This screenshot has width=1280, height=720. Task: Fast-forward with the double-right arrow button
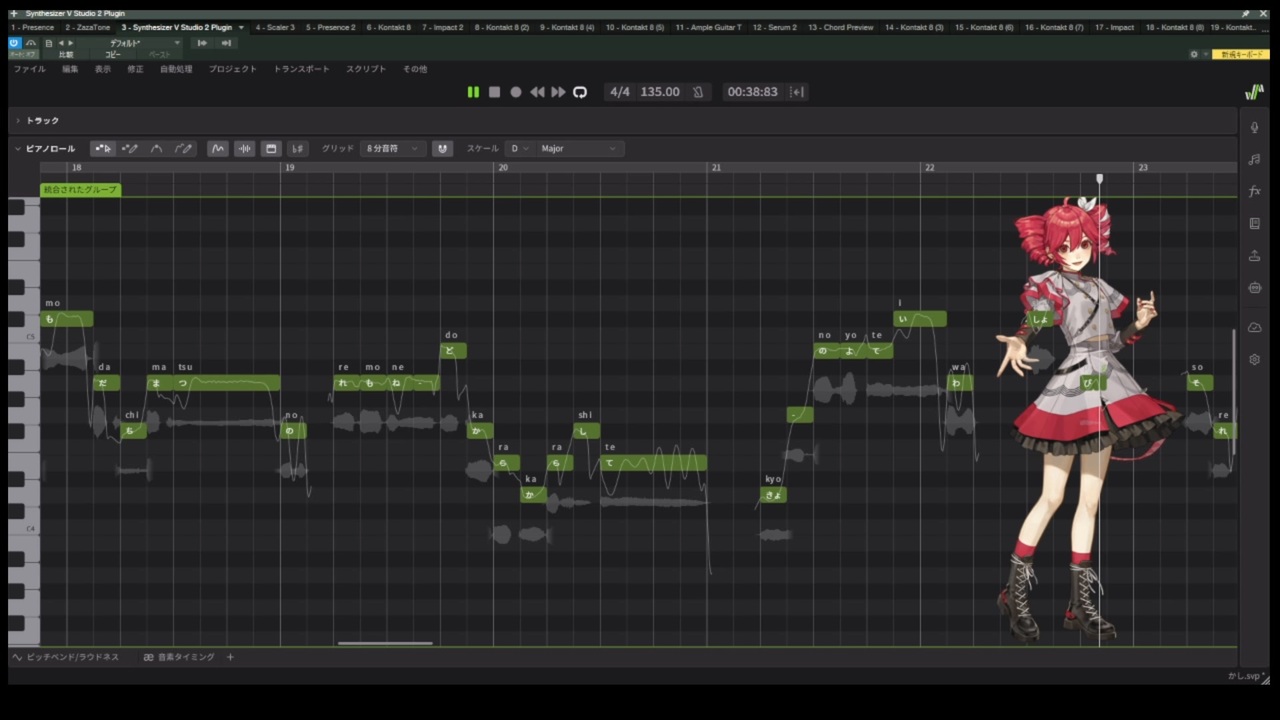coord(558,92)
